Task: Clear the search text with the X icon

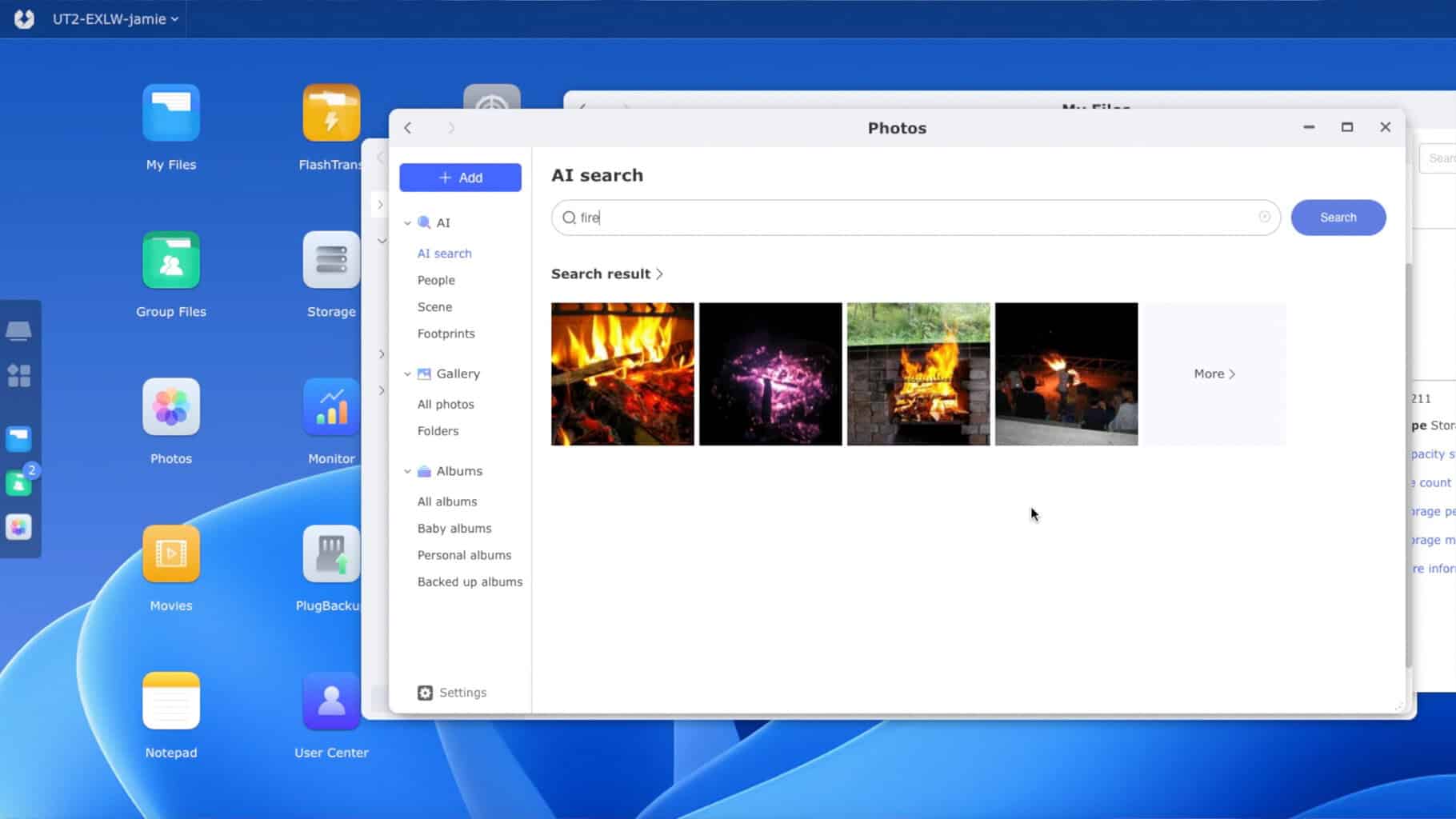Action: click(x=1264, y=217)
